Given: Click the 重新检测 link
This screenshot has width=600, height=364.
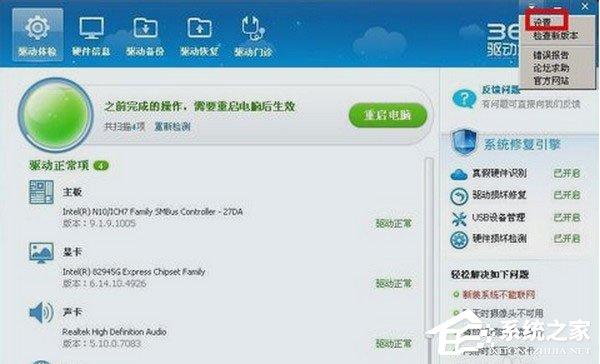Looking at the screenshot, I should pyautogui.click(x=172, y=126).
